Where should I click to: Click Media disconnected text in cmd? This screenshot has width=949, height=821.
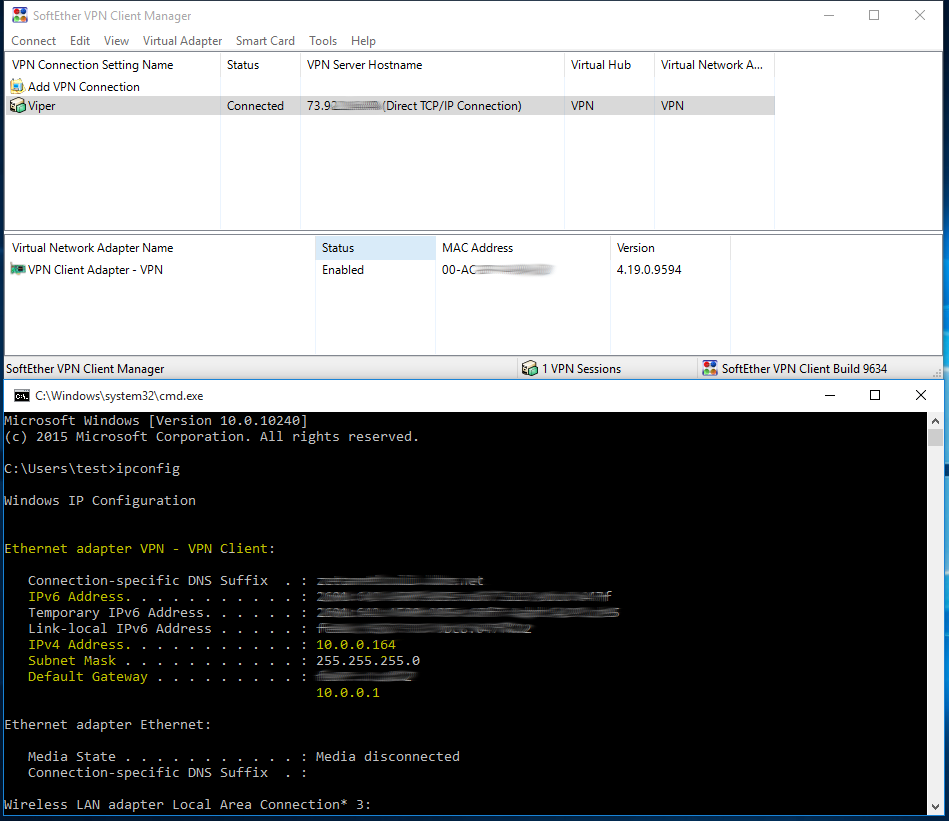click(388, 757)
